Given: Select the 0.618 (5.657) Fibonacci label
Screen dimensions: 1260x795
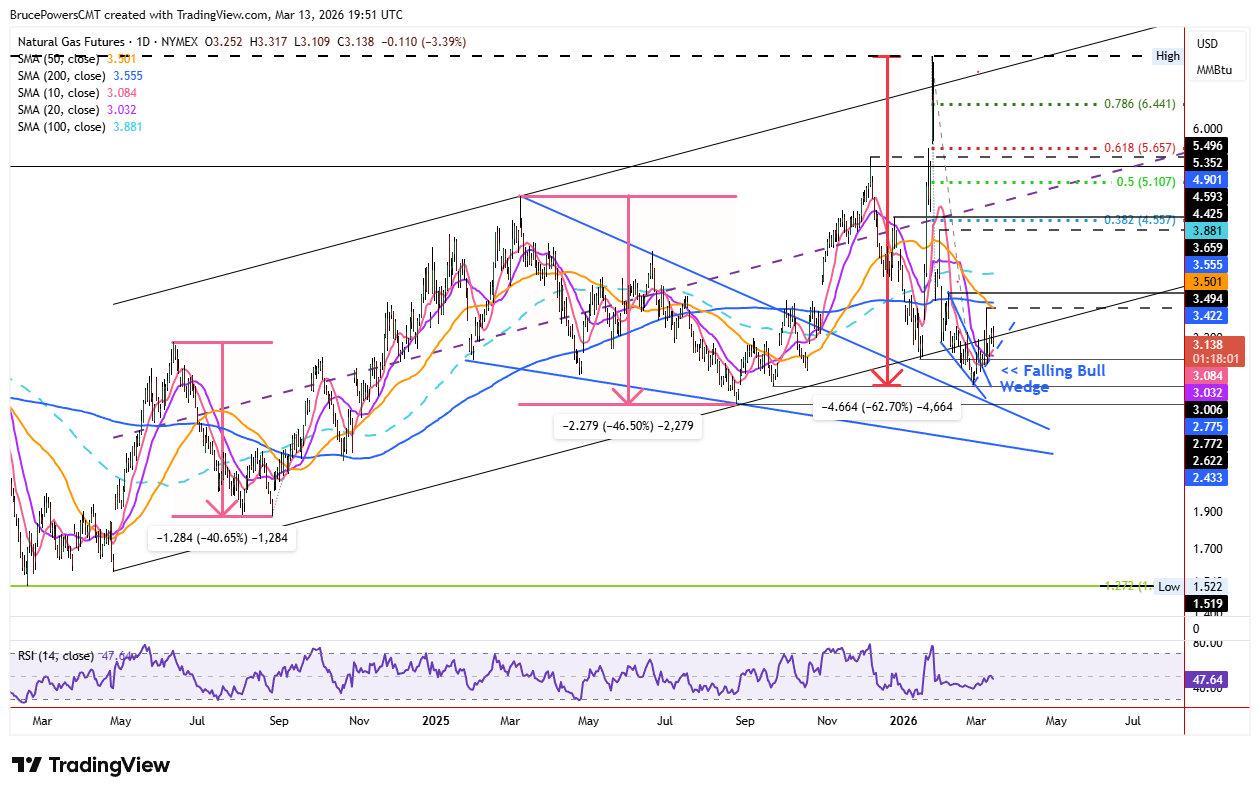Looking at the screenshot, I should tap(1140, 147).
